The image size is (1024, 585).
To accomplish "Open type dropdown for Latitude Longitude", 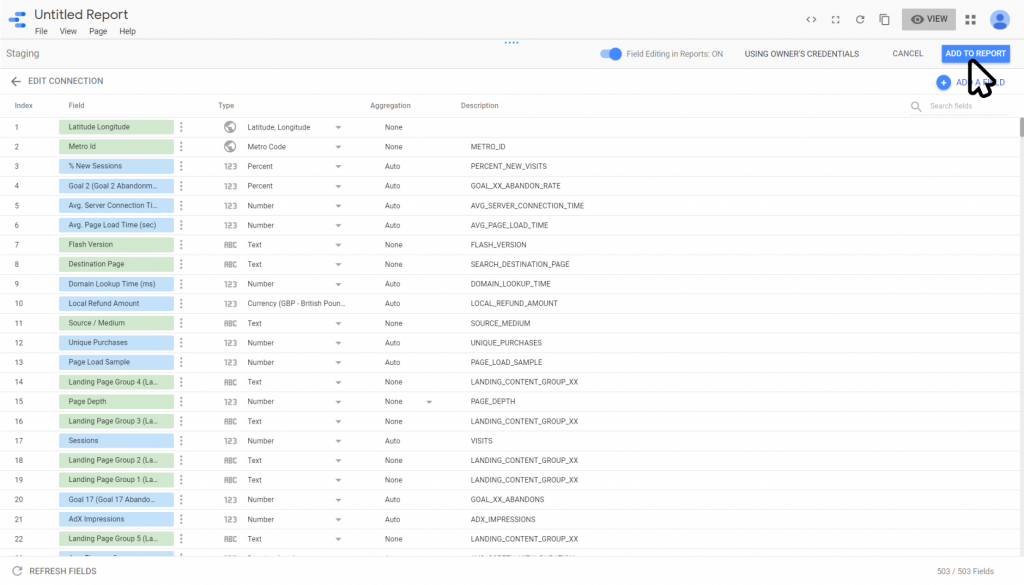I will 338,128.
